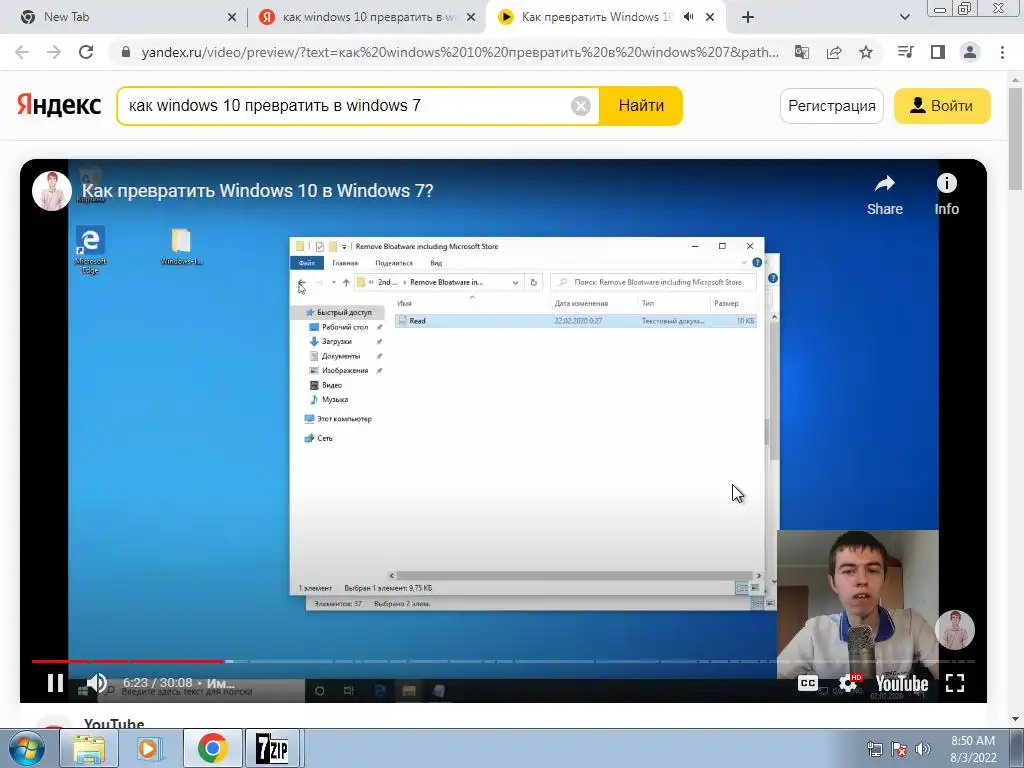Translate this page icon

tap(802, 52)
